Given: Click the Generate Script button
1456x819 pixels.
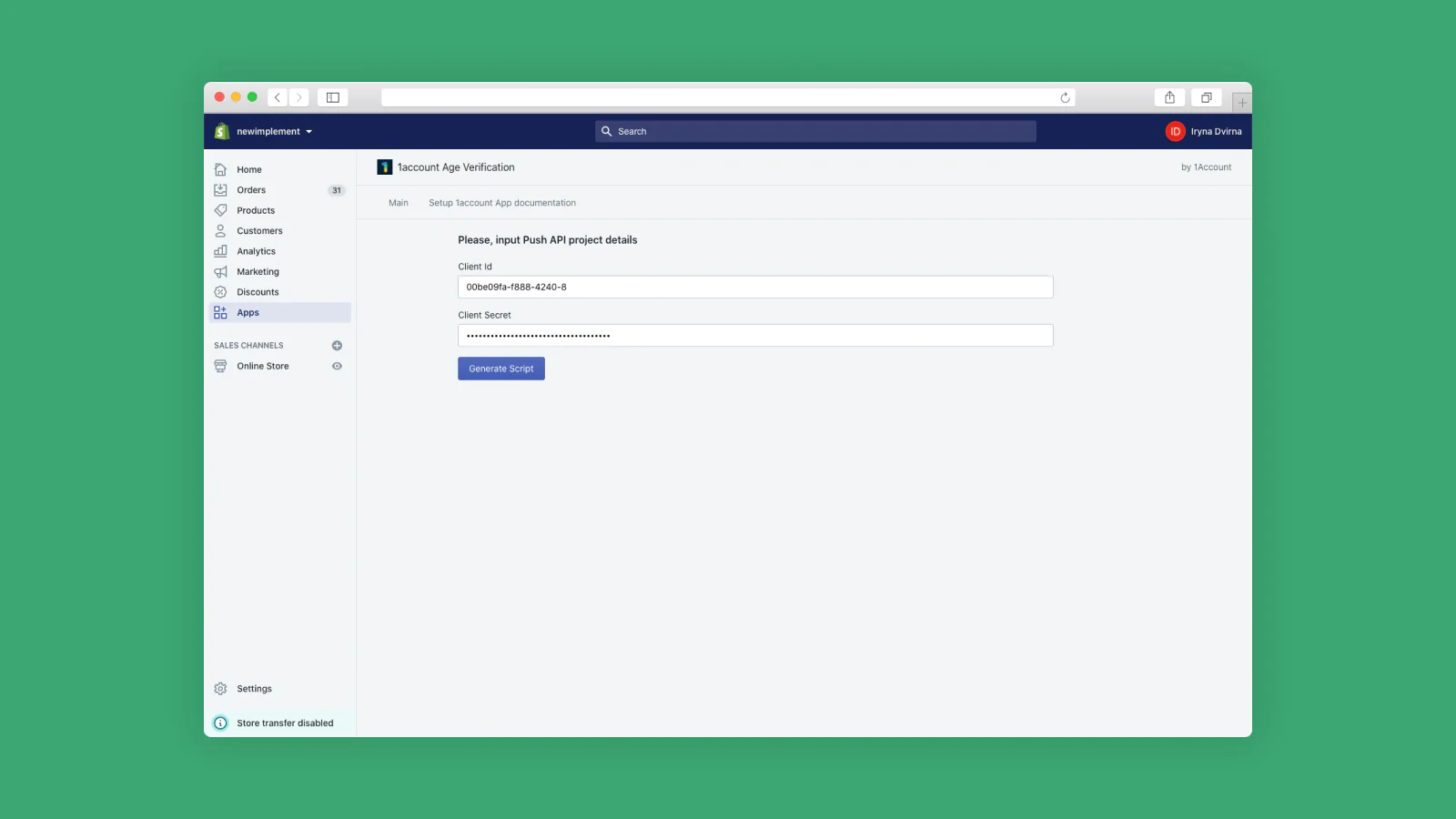Looking at the screenshot, I should [x=501, y=369].
